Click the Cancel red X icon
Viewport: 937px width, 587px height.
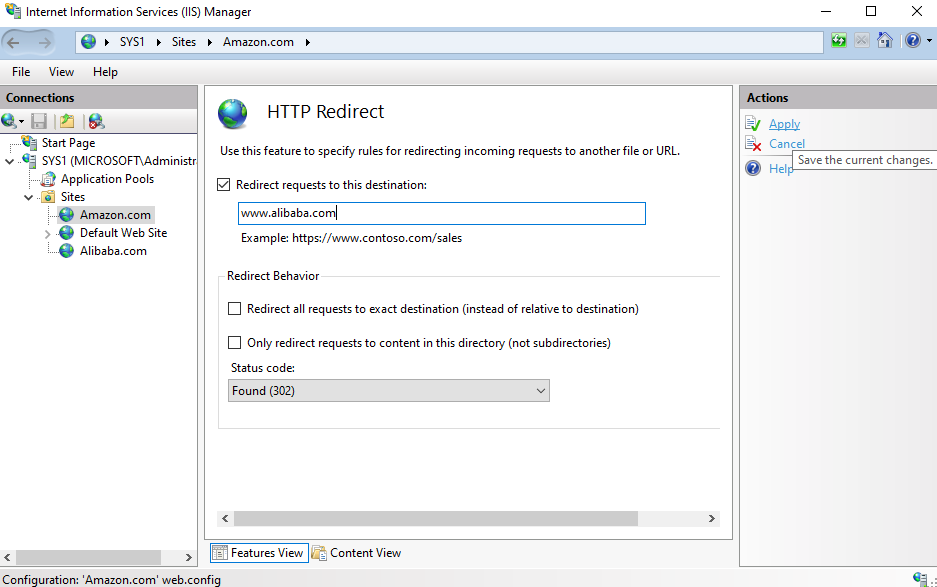pos(753,143)
